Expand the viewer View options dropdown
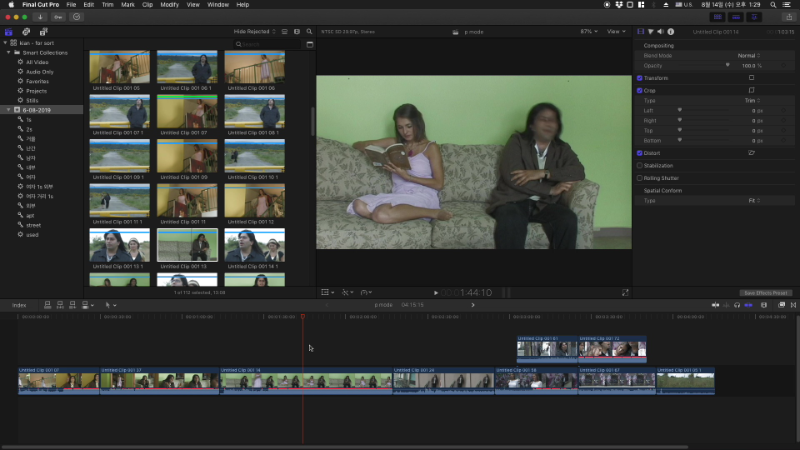The width and height of the screenshot is (800, 450). click(x=616, y=31)
